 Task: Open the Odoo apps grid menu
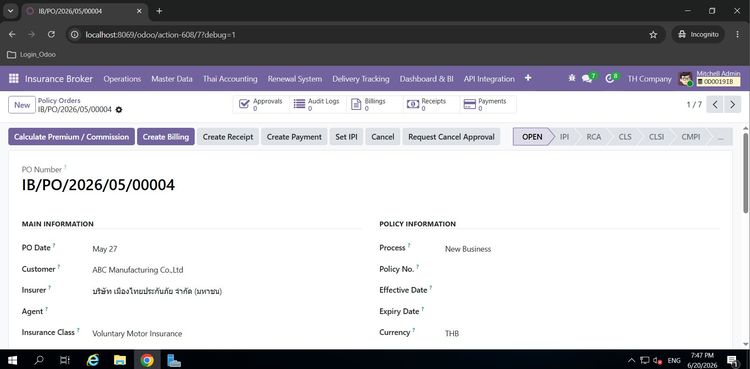[x=13, y=78]
